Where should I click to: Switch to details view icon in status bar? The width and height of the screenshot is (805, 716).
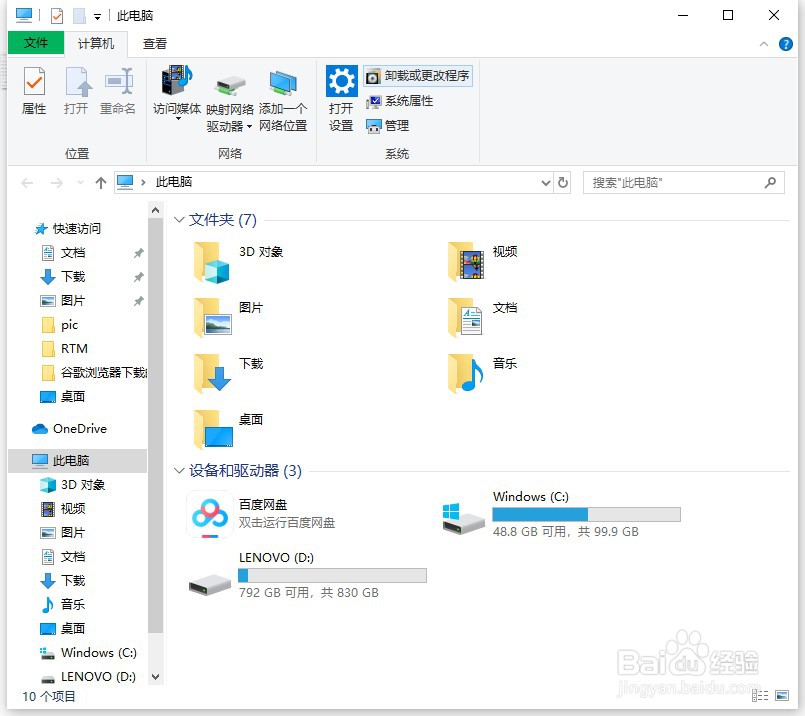760,695
